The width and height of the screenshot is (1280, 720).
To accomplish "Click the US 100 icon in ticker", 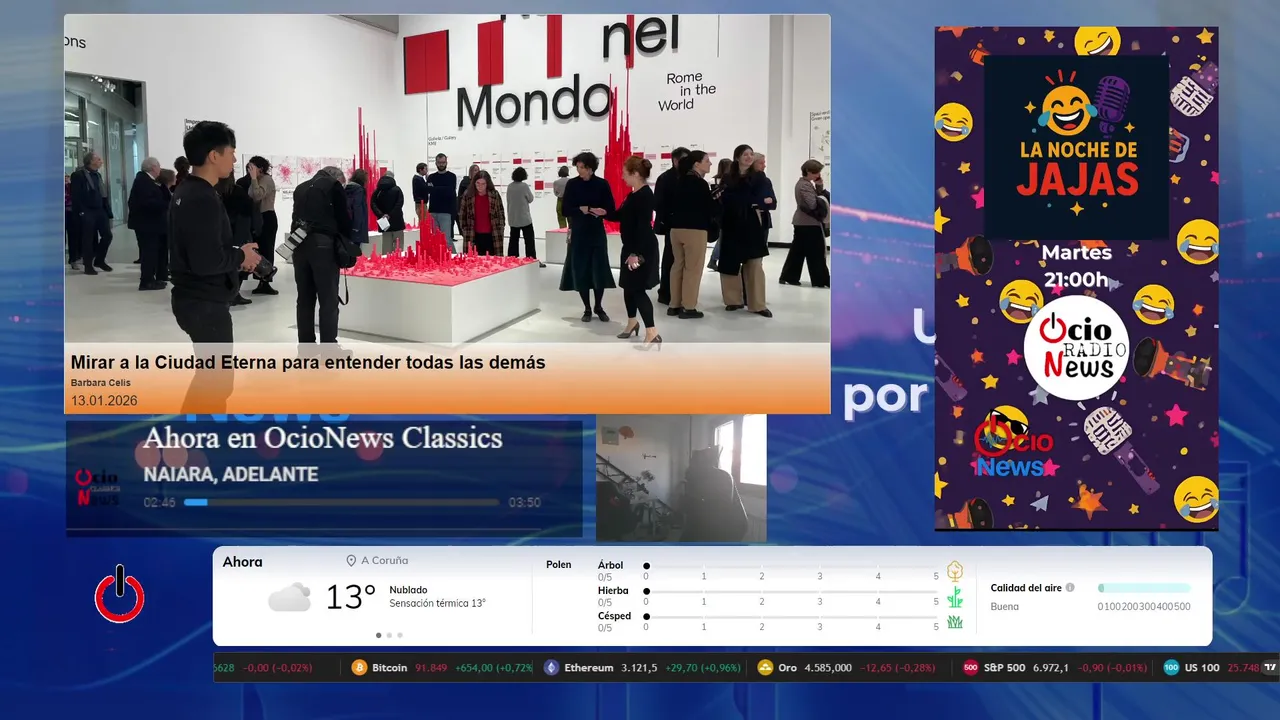I will pyautogui.click(x=1171, y=667).
